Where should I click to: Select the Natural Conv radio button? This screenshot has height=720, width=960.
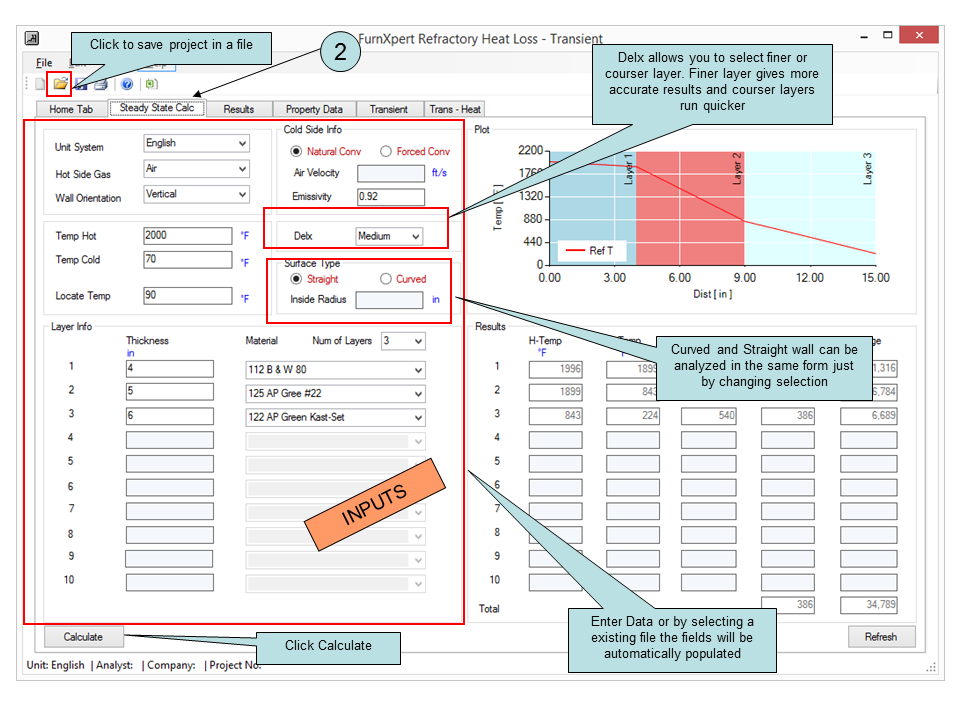click(x=296, y=151)
